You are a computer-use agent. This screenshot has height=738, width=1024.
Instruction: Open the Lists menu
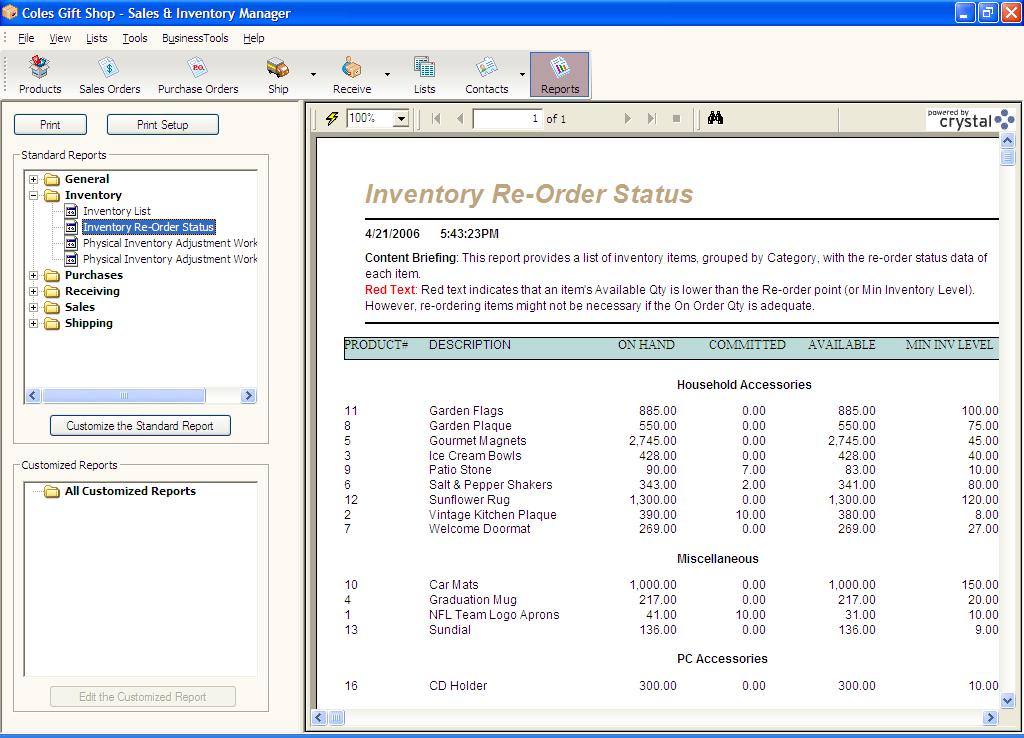pyautogui.click(x=97, y=38)
